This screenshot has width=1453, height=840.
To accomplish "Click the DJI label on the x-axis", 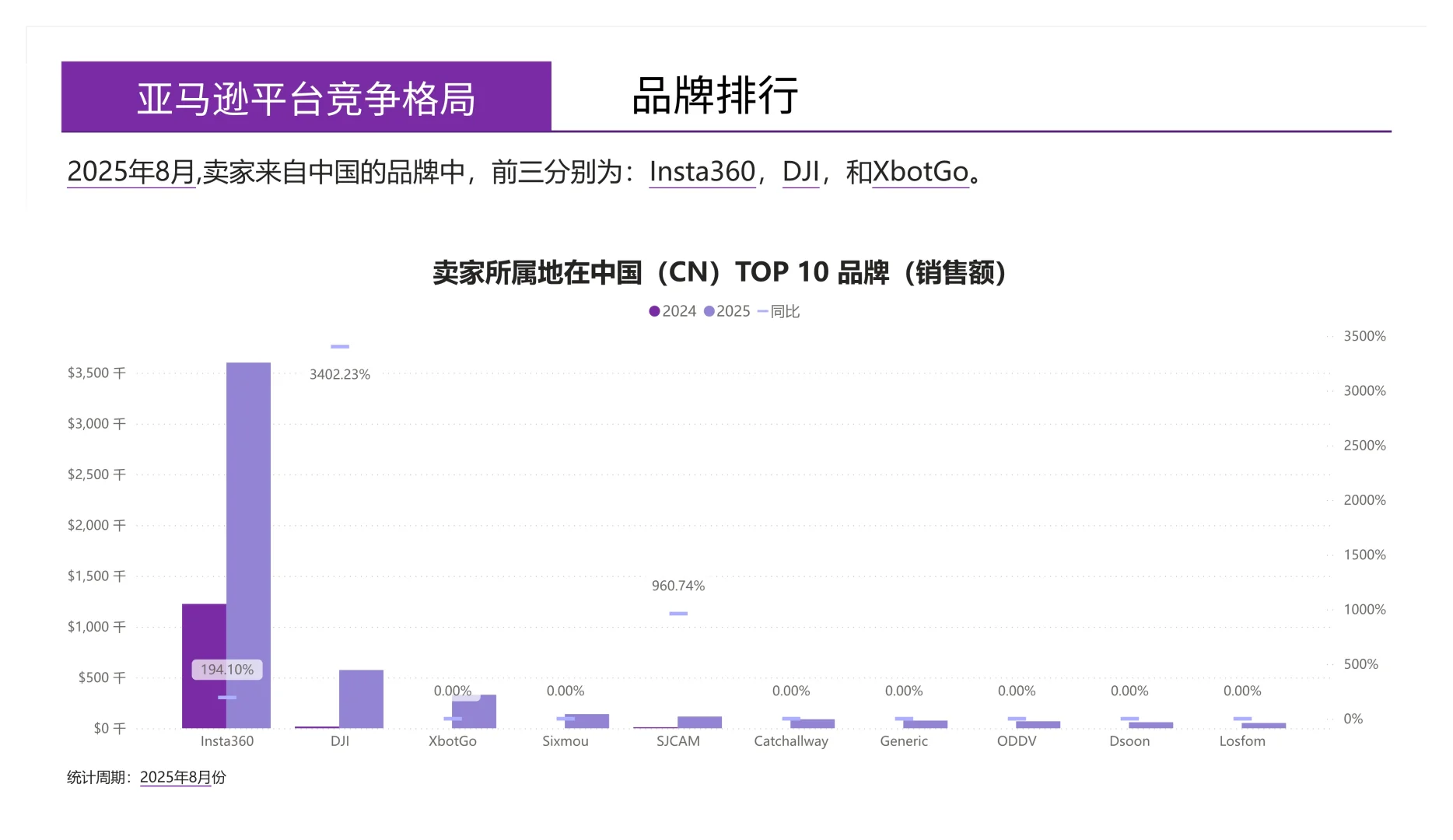I will 340,741.
